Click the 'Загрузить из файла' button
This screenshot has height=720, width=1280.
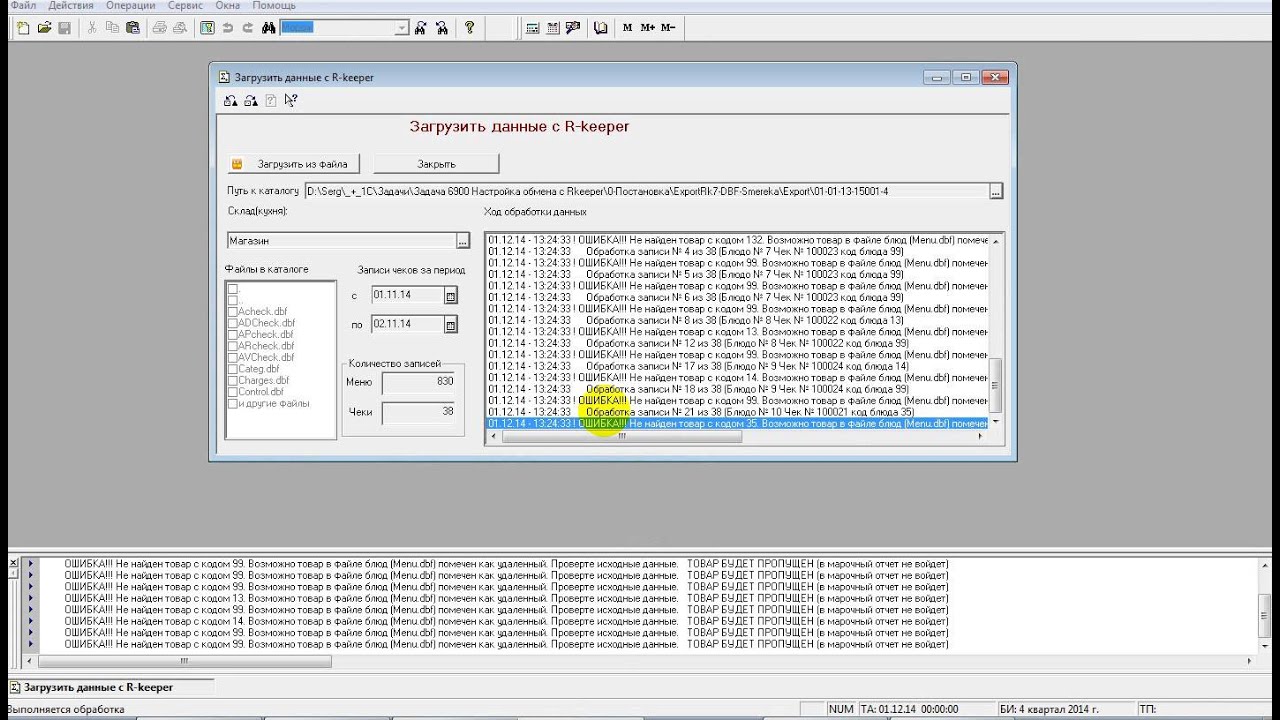(294, 164)
